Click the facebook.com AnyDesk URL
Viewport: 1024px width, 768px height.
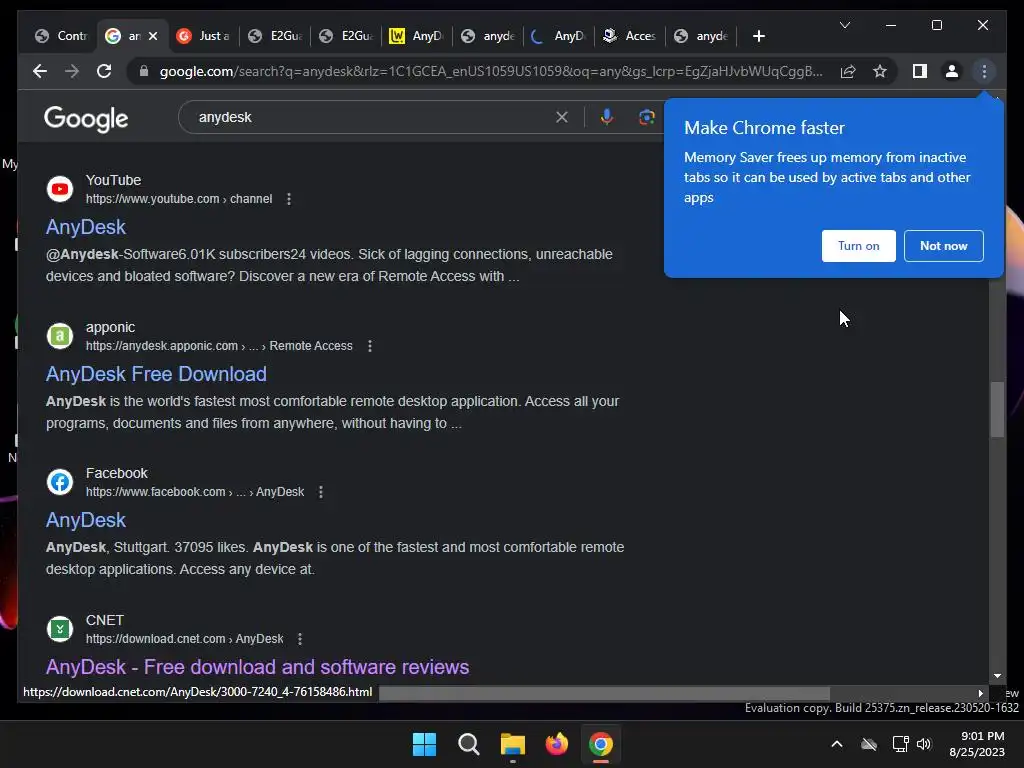pos(195,492)
